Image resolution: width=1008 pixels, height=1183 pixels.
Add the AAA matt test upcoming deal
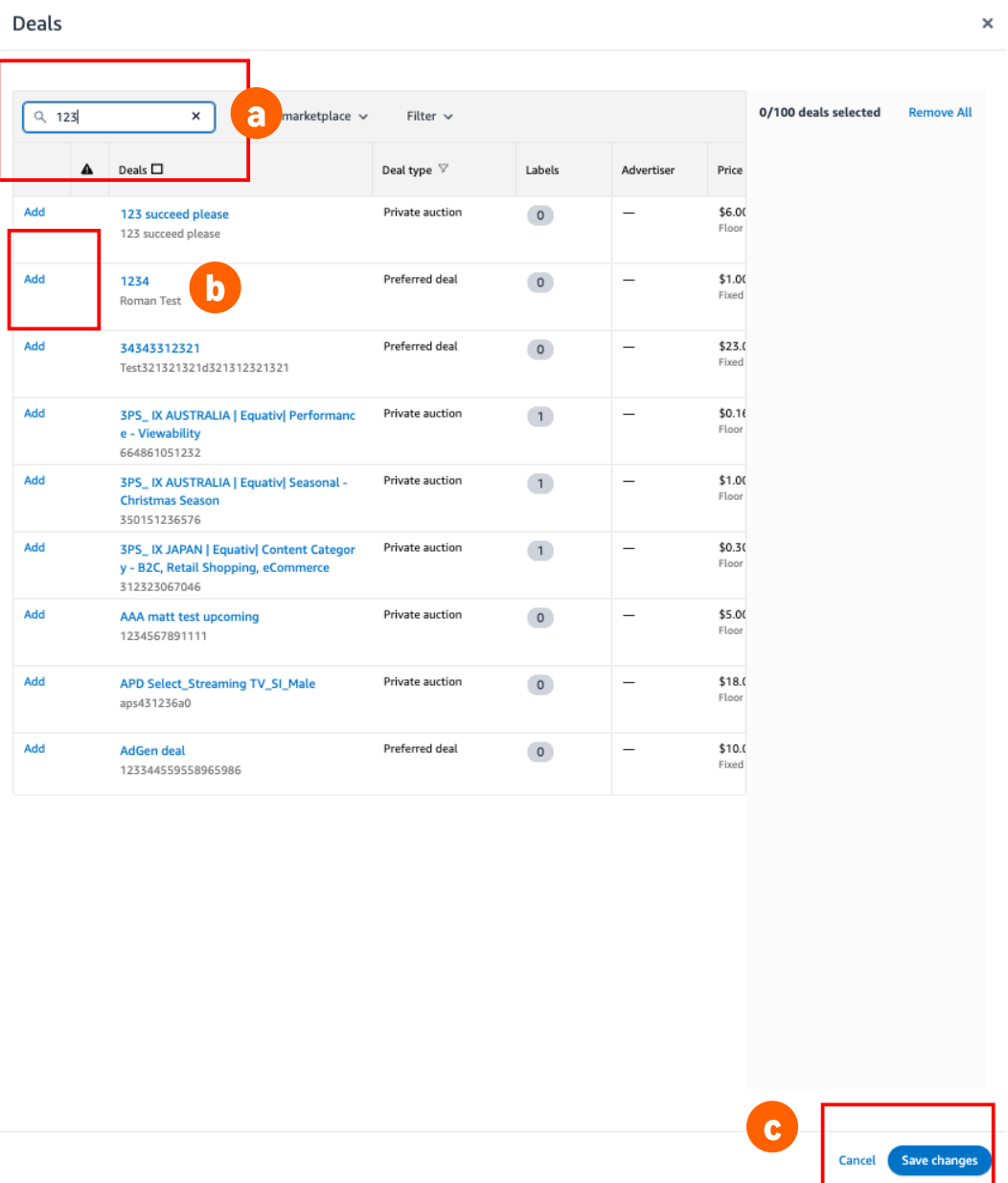(x=34, y=614)
